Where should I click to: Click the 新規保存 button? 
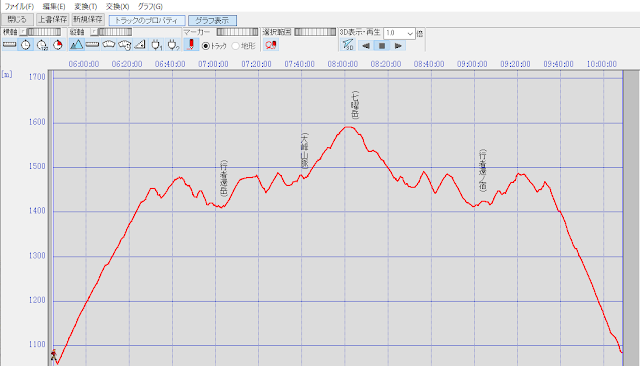88,20
